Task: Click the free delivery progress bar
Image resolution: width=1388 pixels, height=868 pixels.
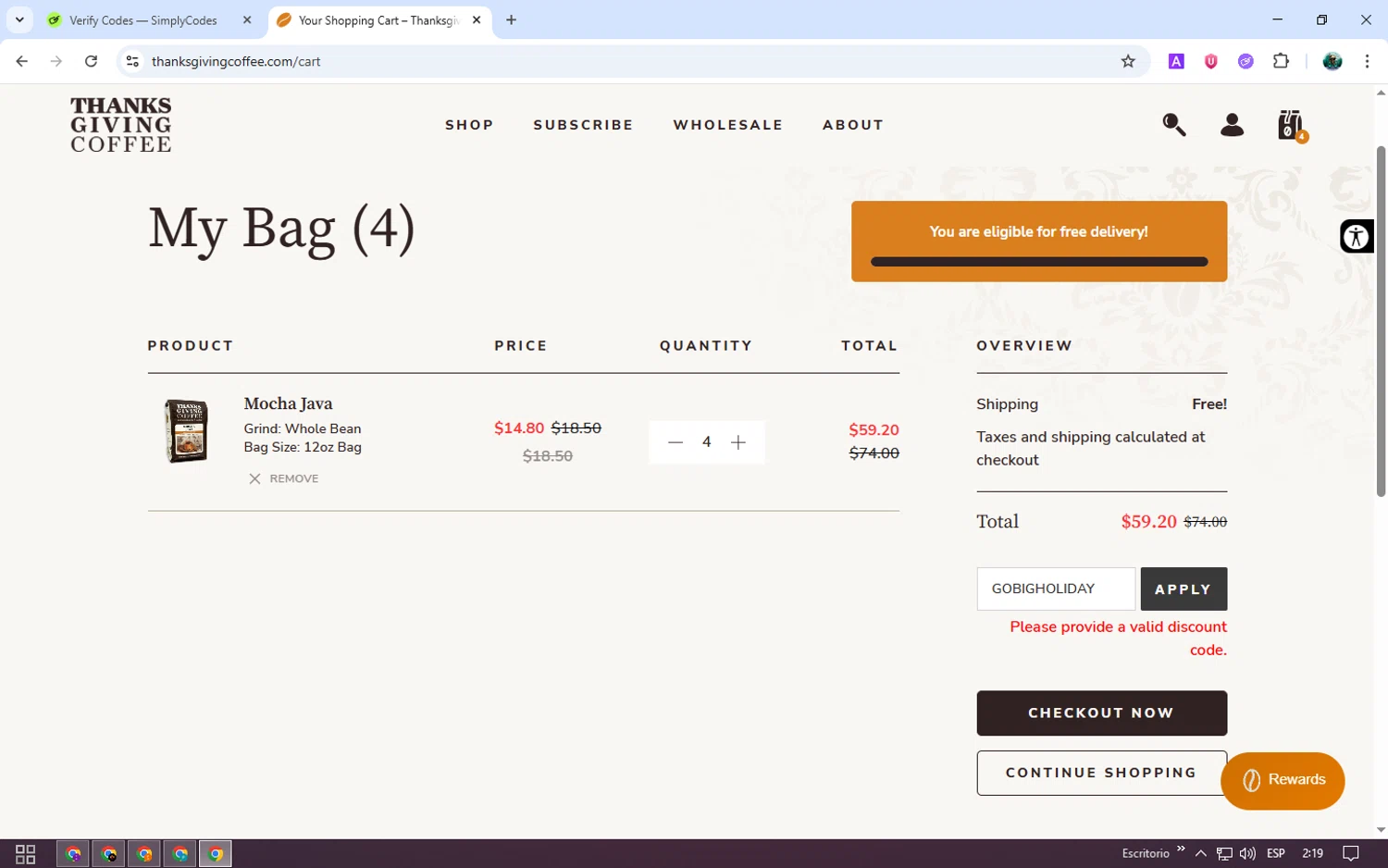Action: [x=1039, y=262]
